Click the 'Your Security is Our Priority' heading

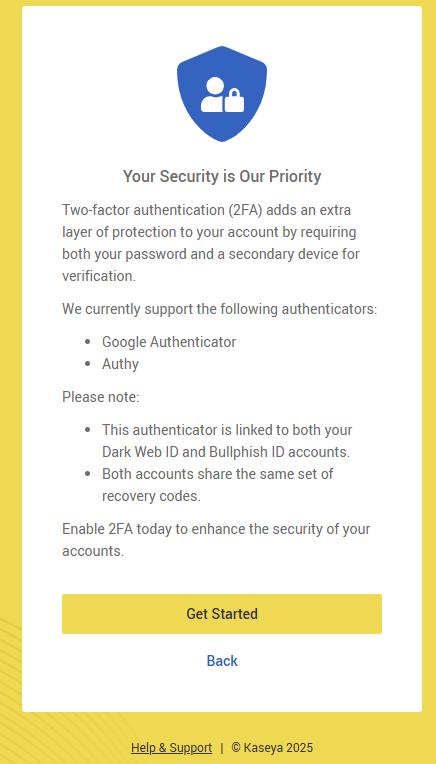(222, 176)
